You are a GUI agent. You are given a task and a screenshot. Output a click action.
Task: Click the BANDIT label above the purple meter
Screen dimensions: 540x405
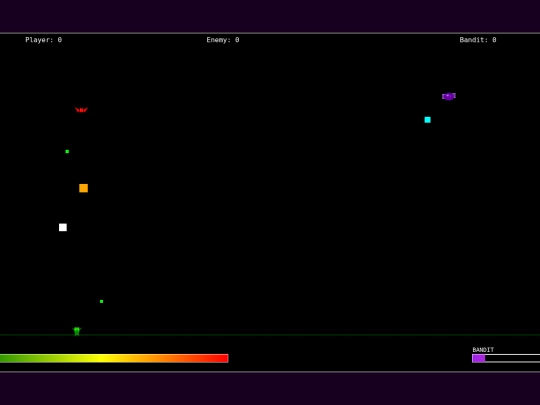tap(483, 350)
